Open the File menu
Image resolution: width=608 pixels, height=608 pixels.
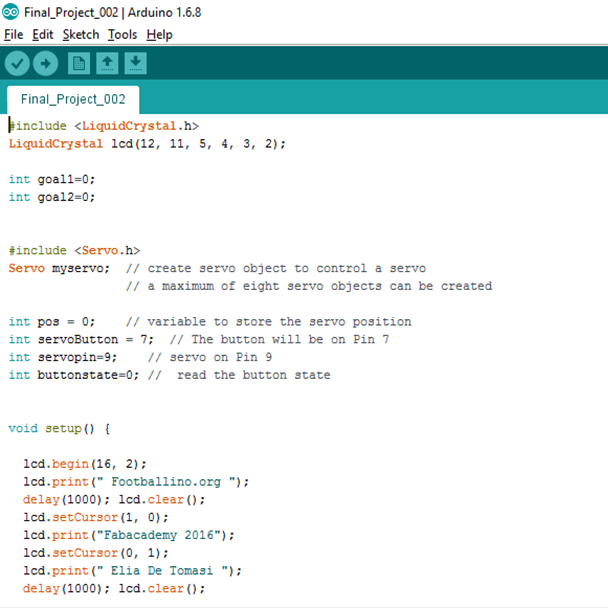tap(14, 35)
